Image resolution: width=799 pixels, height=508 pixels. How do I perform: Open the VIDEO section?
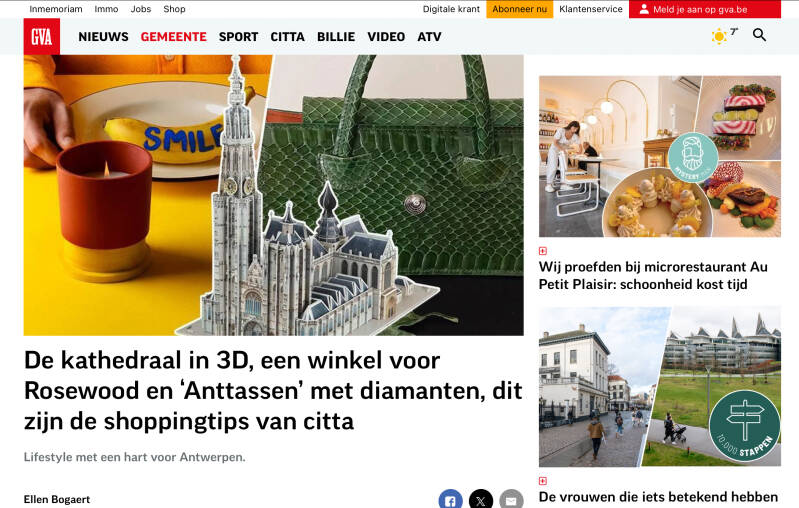click(386, 37)
